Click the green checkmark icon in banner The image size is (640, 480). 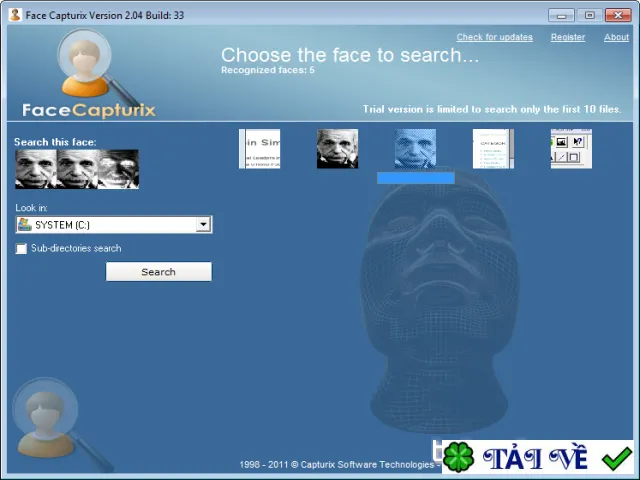pos(617,458)
